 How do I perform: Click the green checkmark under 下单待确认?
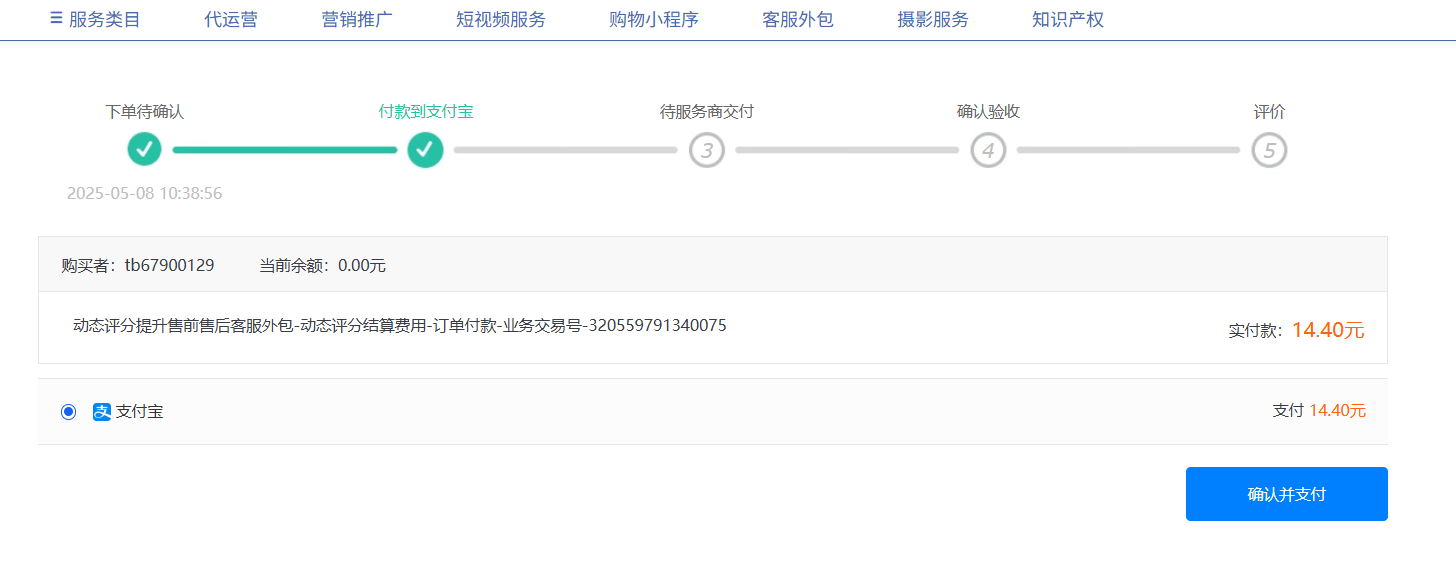click(144, 150)
